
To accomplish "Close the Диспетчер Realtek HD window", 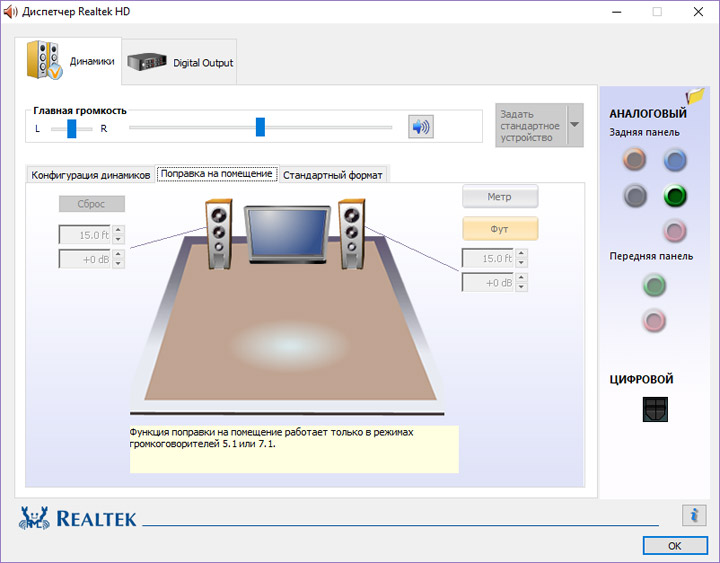I will pos(698,11).
